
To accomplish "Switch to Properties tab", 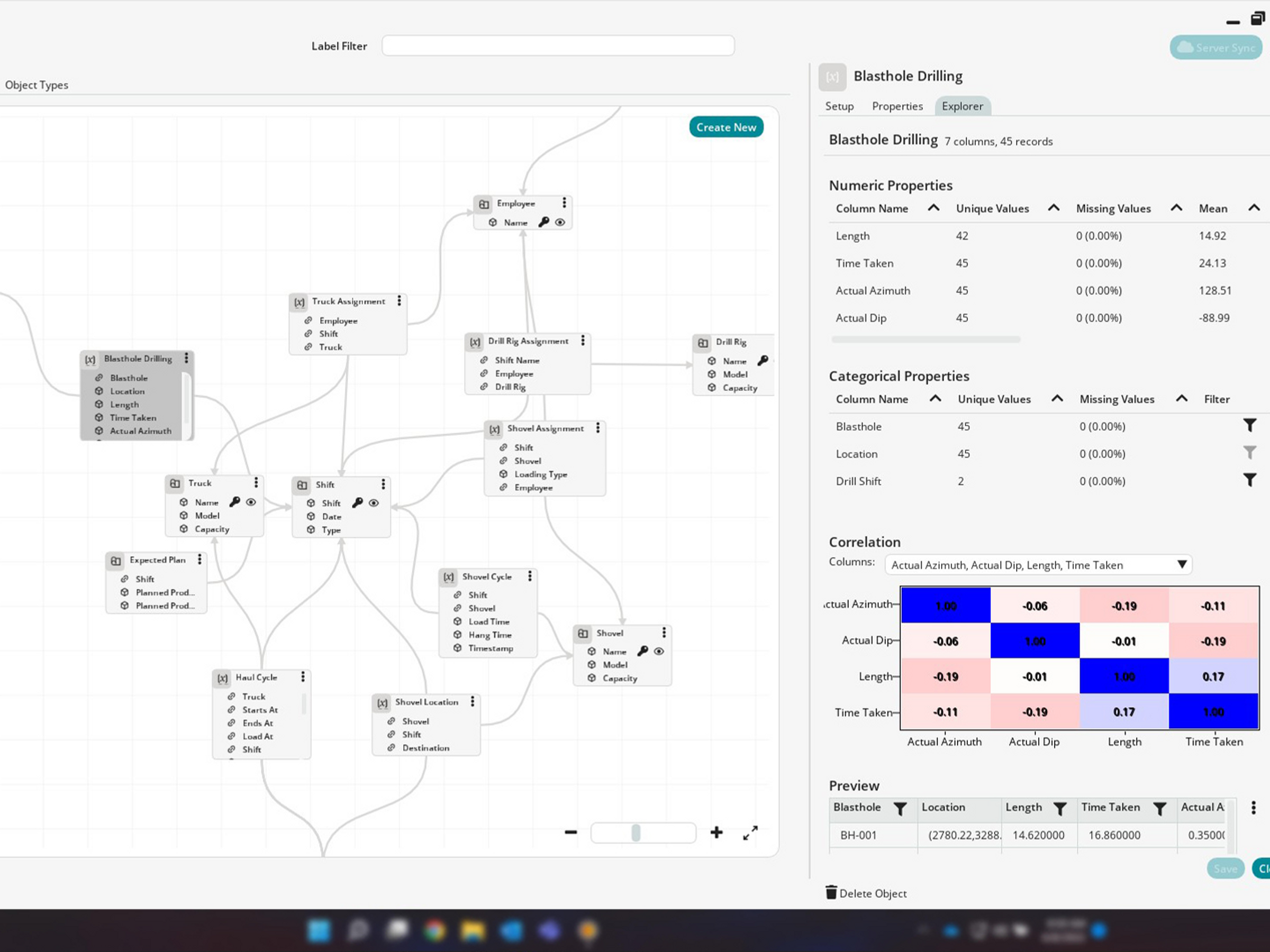I will [x=897, y=106].
